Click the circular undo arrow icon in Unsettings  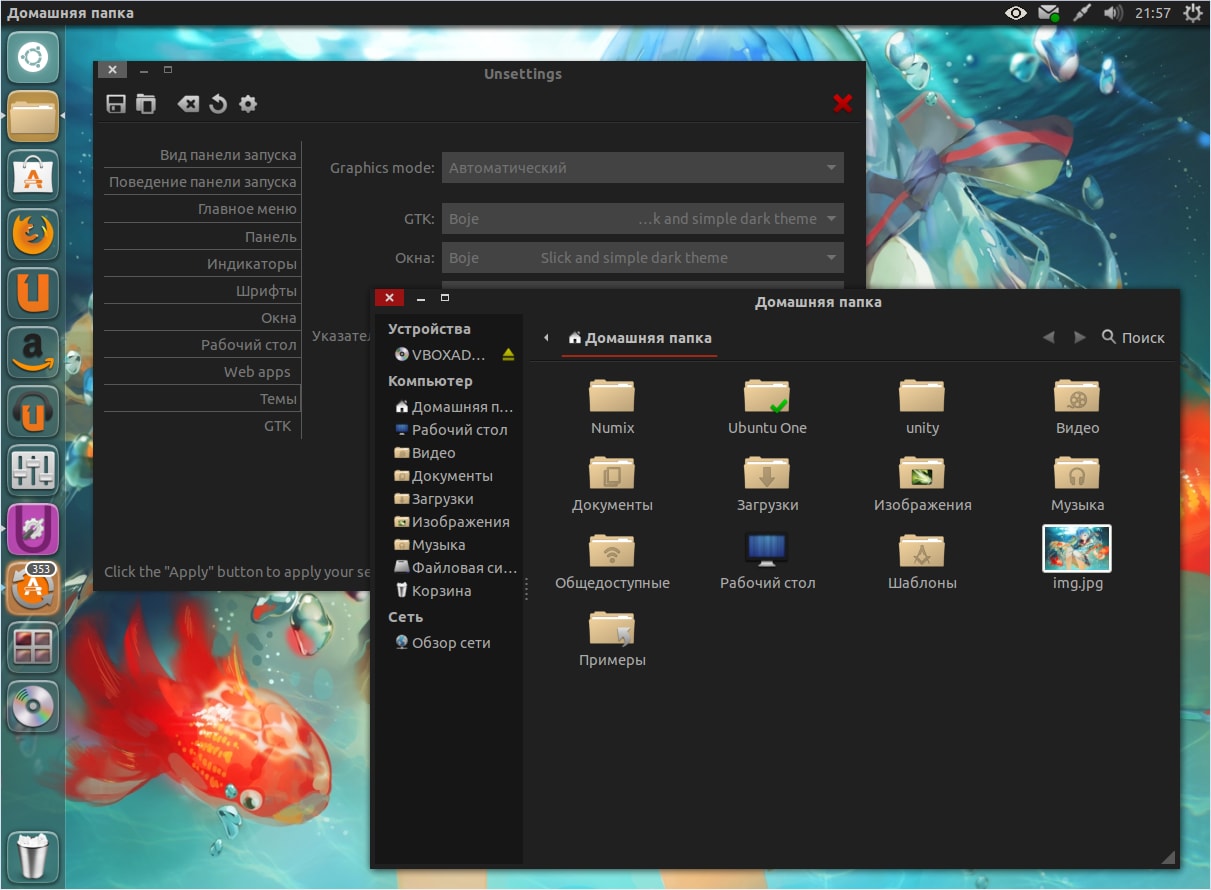tap(218, 103)
